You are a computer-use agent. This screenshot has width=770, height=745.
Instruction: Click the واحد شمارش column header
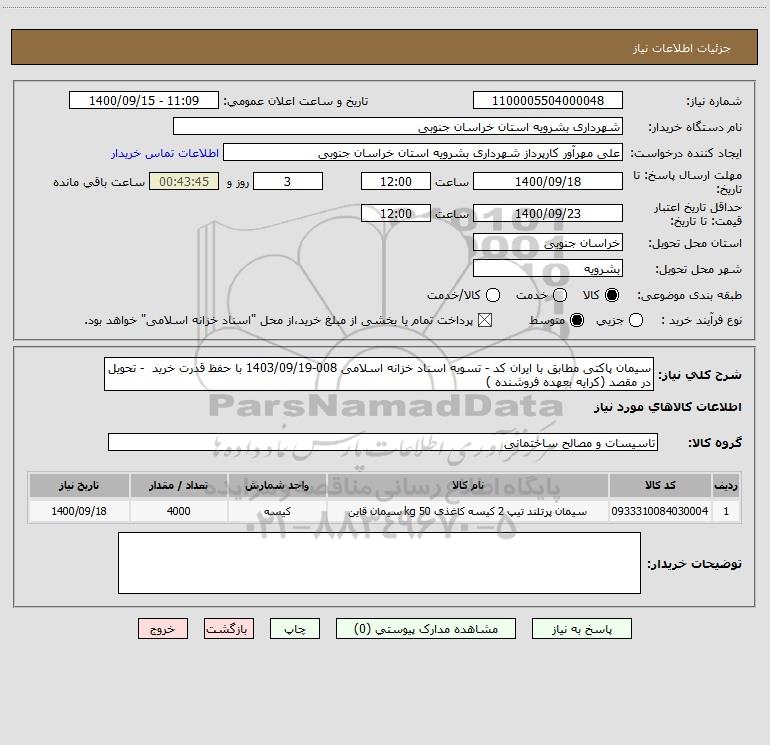click(277, 485)
